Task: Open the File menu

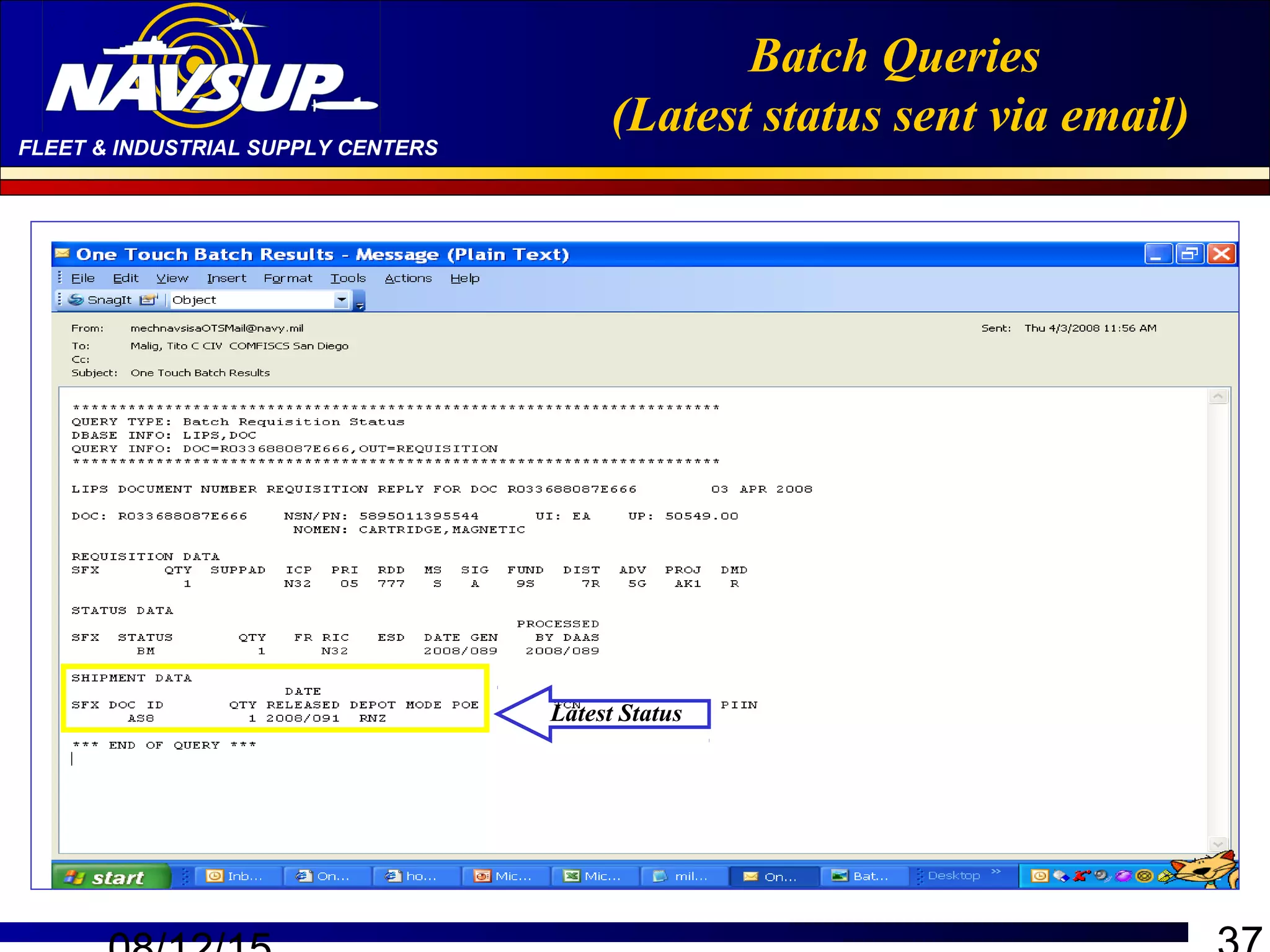Action: pyautogui.click(x=82, y=278)
